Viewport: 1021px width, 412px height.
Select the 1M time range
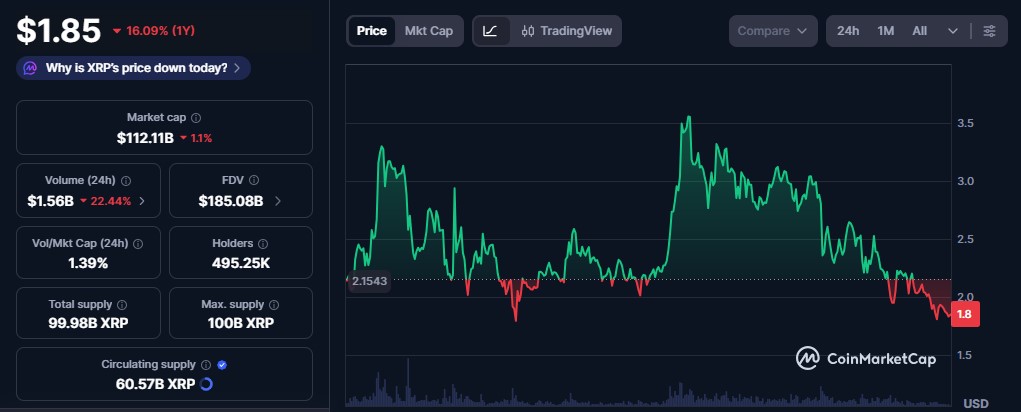886,31
